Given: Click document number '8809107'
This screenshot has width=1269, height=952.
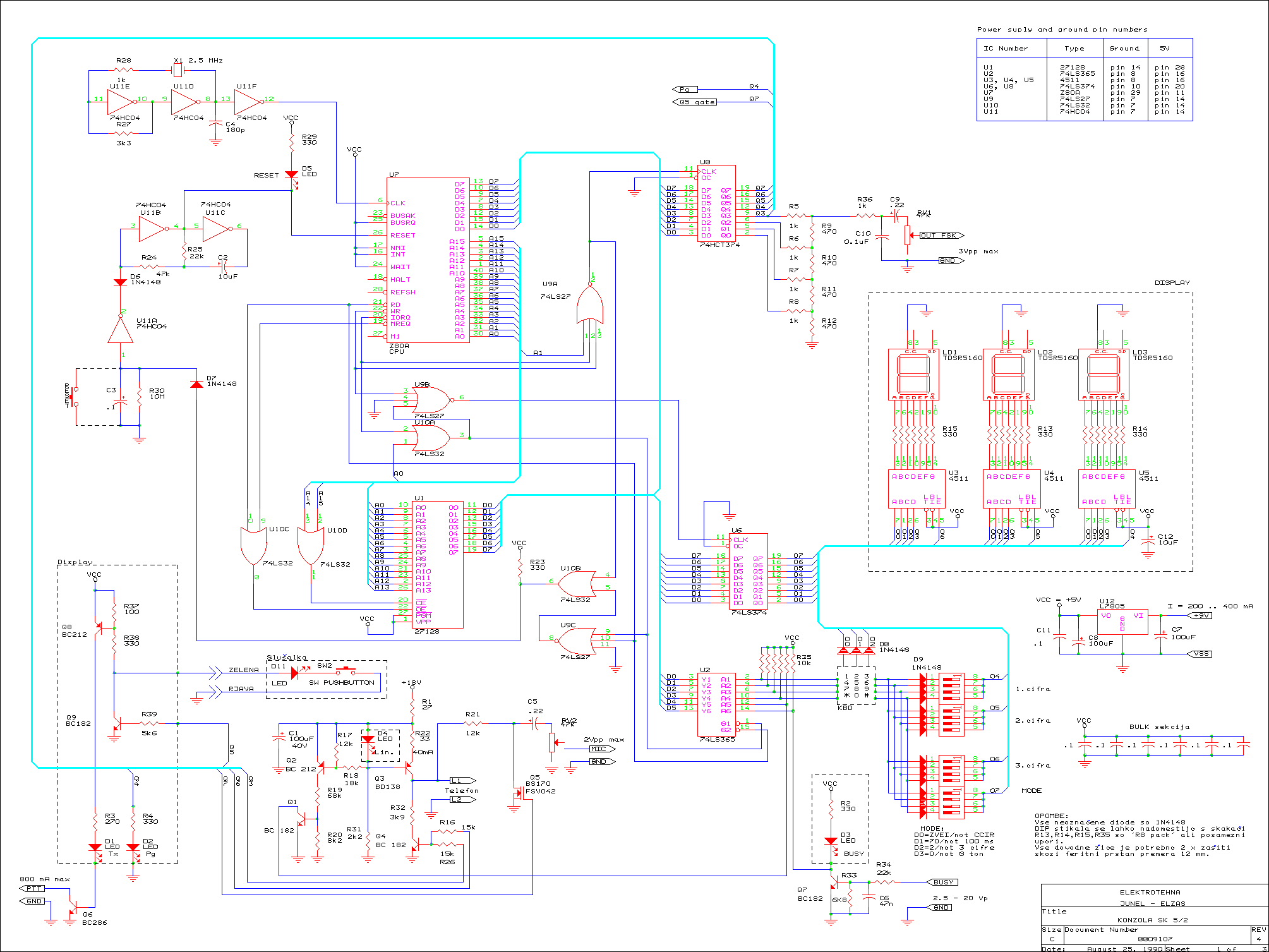Looking at the screenshot, I should (1155, 939).
